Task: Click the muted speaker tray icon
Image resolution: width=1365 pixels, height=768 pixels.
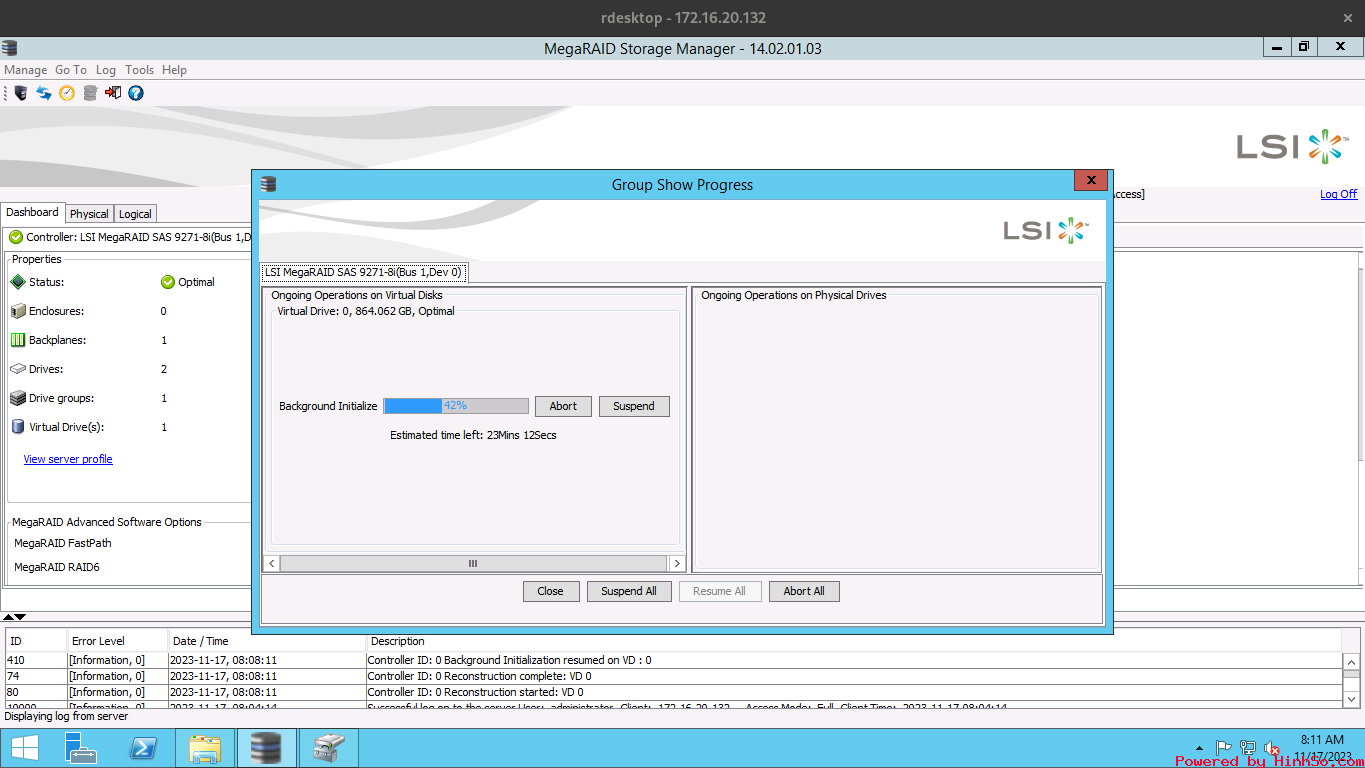Action: (x=1272, y=748)
